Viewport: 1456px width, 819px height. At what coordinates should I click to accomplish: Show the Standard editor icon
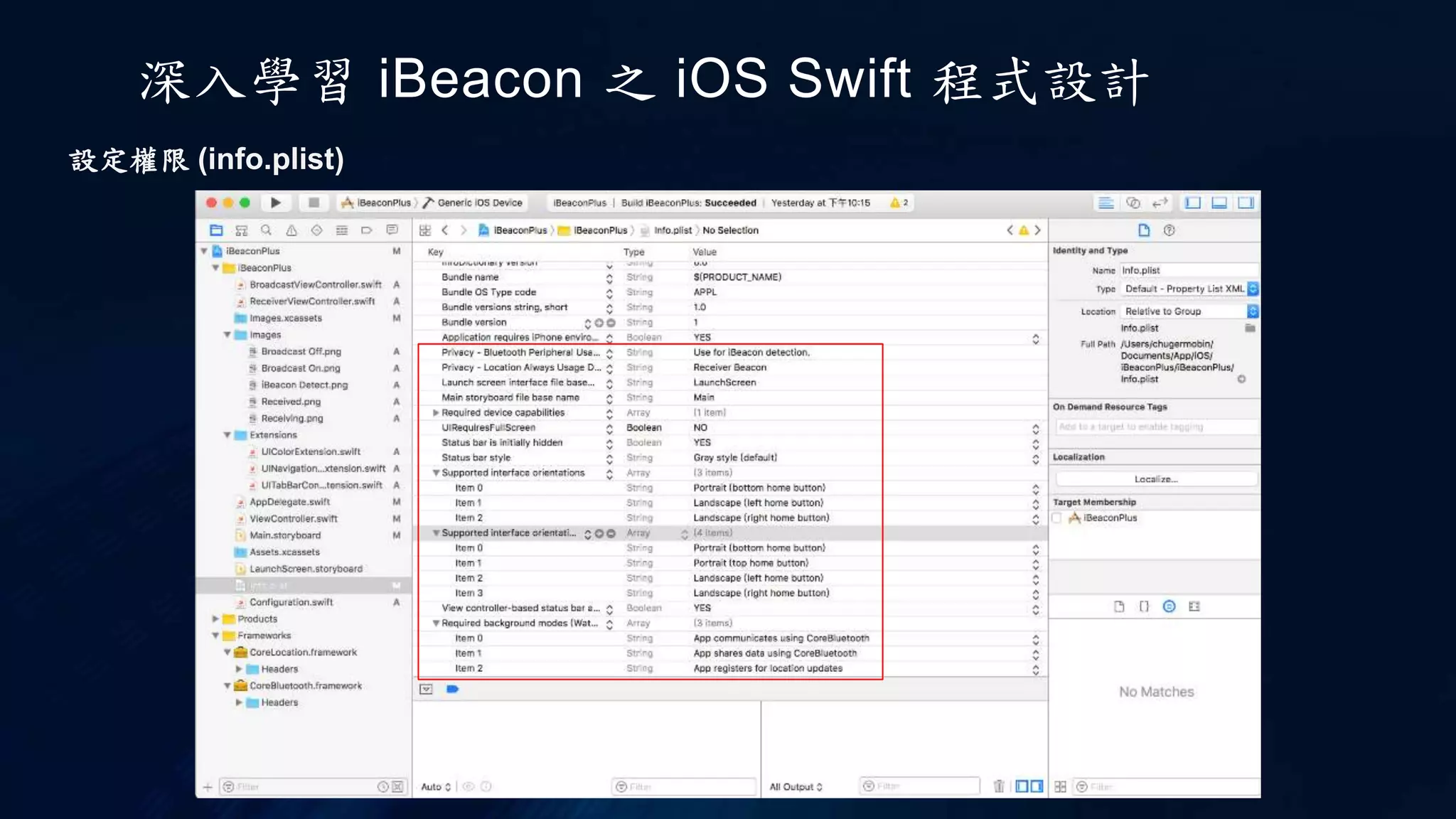tap(1106, 203)
